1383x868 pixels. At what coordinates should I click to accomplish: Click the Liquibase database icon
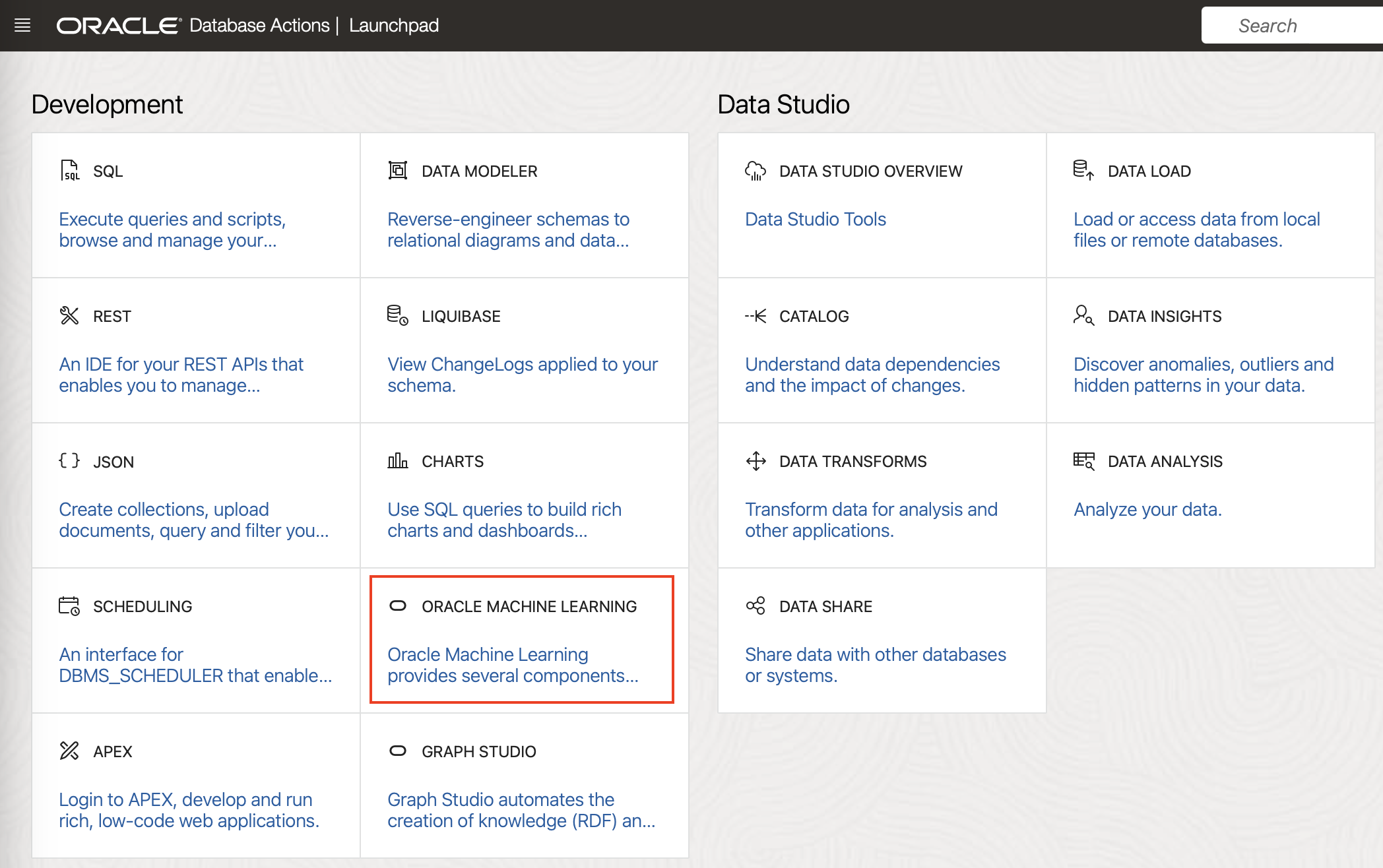[x=397, y=315]
